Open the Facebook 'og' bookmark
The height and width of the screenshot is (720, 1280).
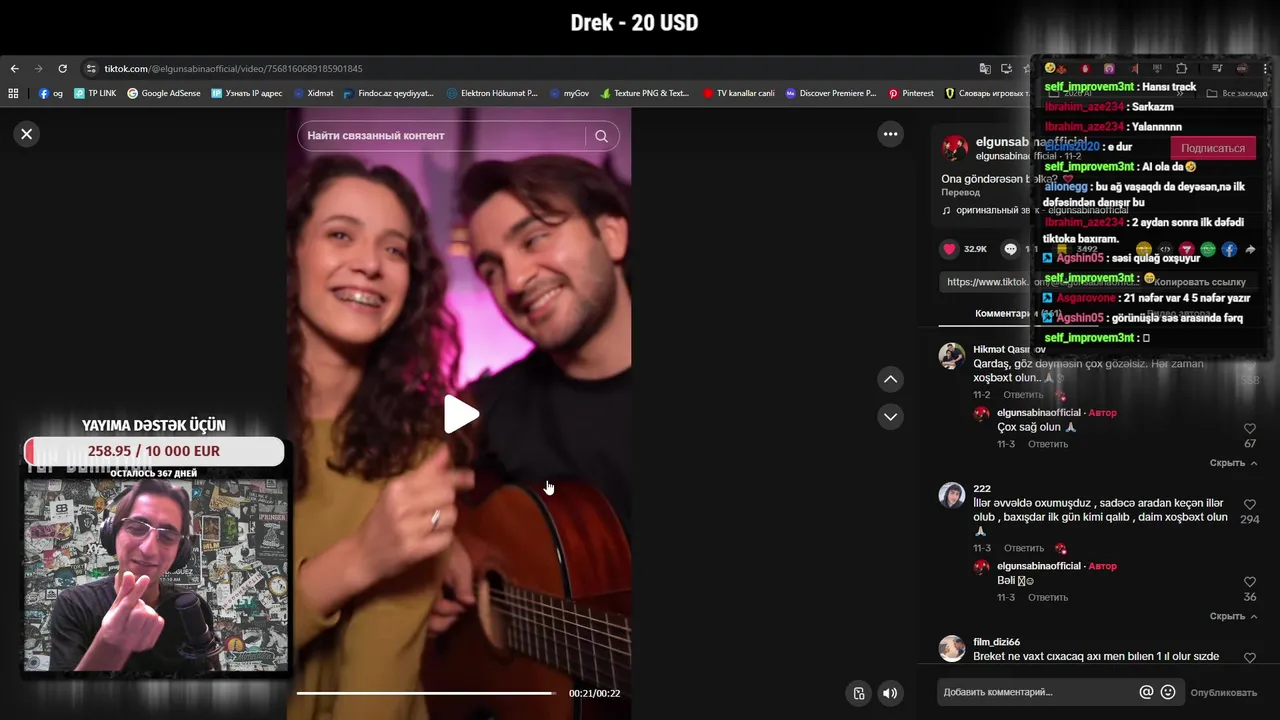click(51, 93)
